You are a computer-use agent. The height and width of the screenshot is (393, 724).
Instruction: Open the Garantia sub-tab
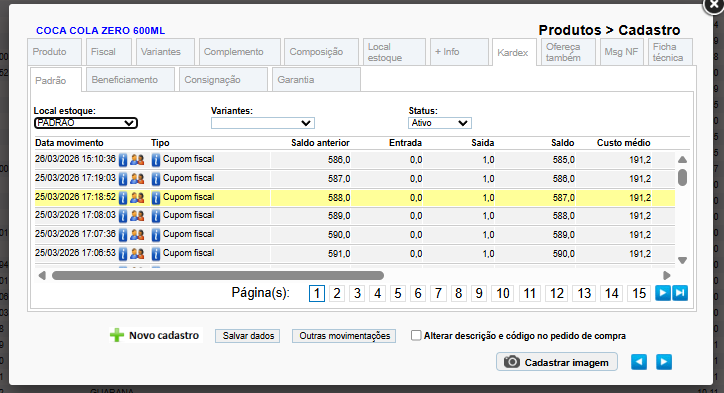[x=316, y=79]
